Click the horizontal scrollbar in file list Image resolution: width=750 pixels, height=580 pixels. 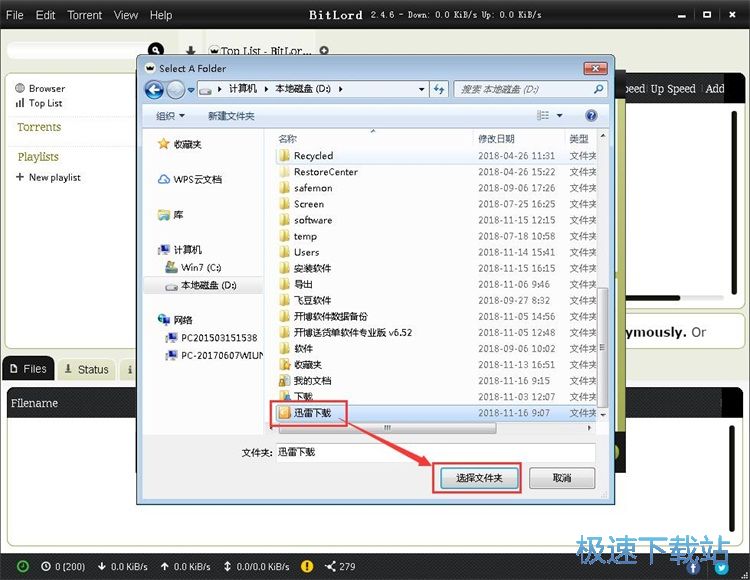coord(387,428)
